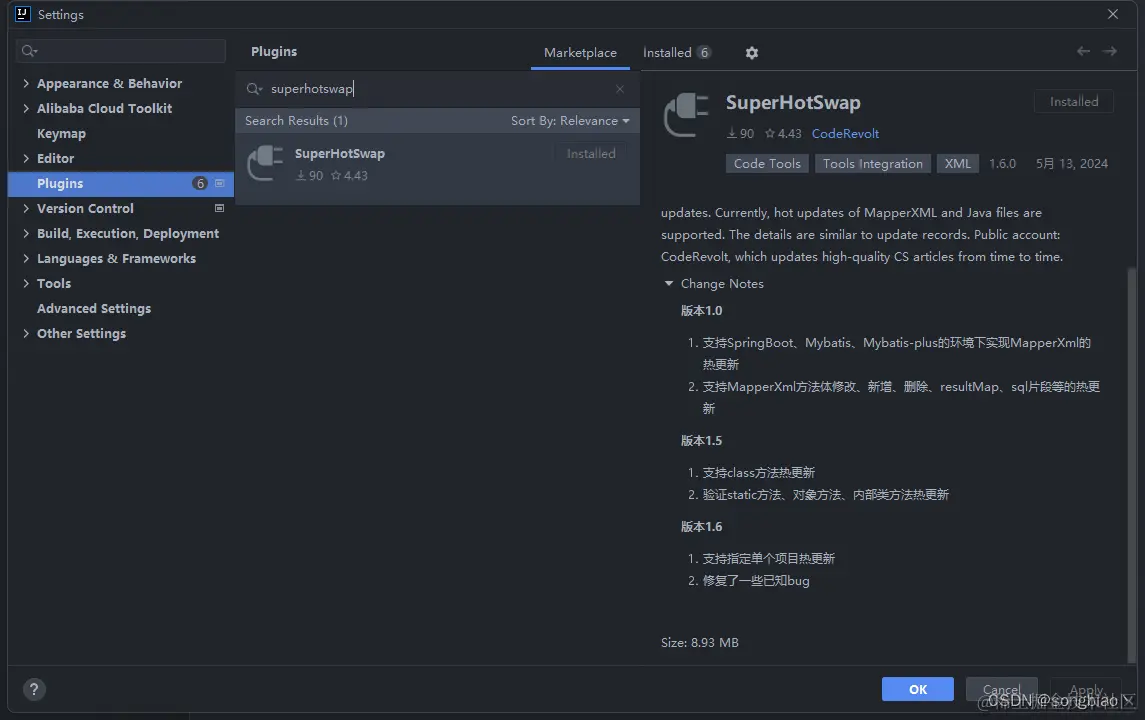Expand the Version Control node

(x=26, y=208)
